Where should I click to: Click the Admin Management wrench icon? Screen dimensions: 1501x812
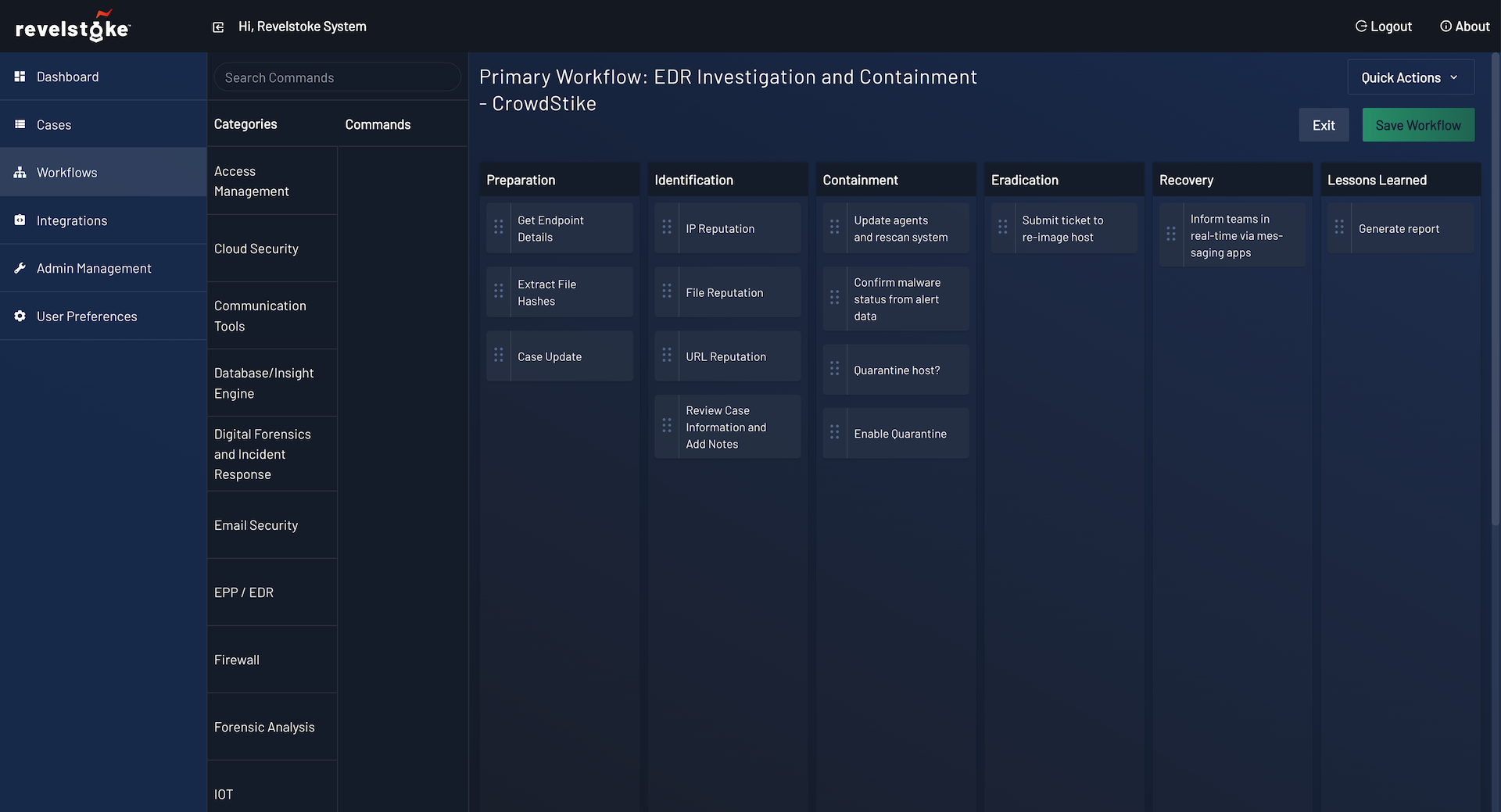pos(20,268)
